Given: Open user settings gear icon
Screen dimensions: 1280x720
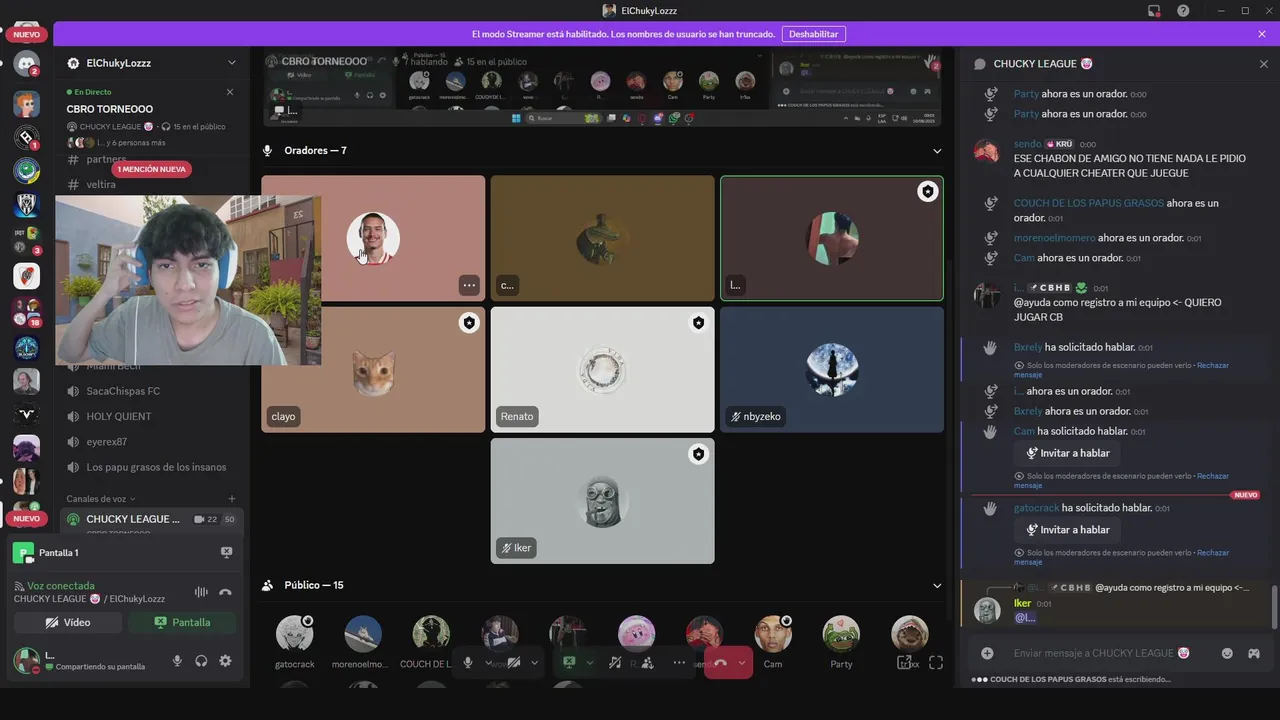Looking at the screenshot, I should pos(225,660).
